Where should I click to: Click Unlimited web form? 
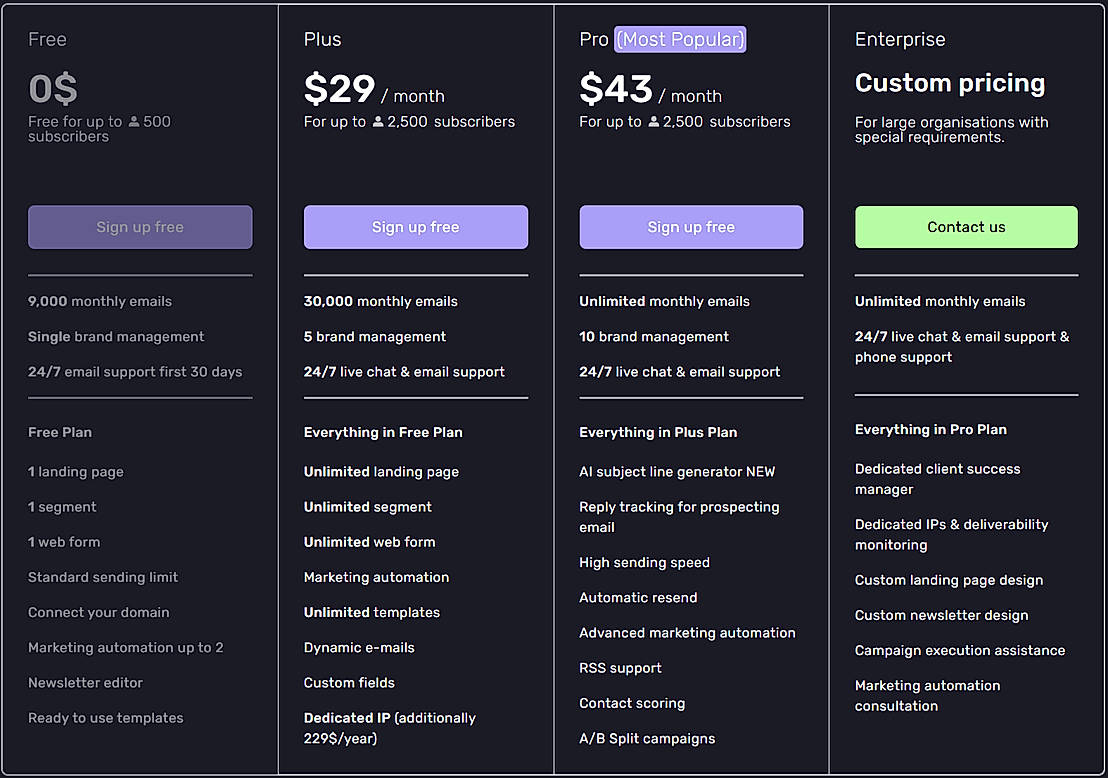(x=370, y=542)
